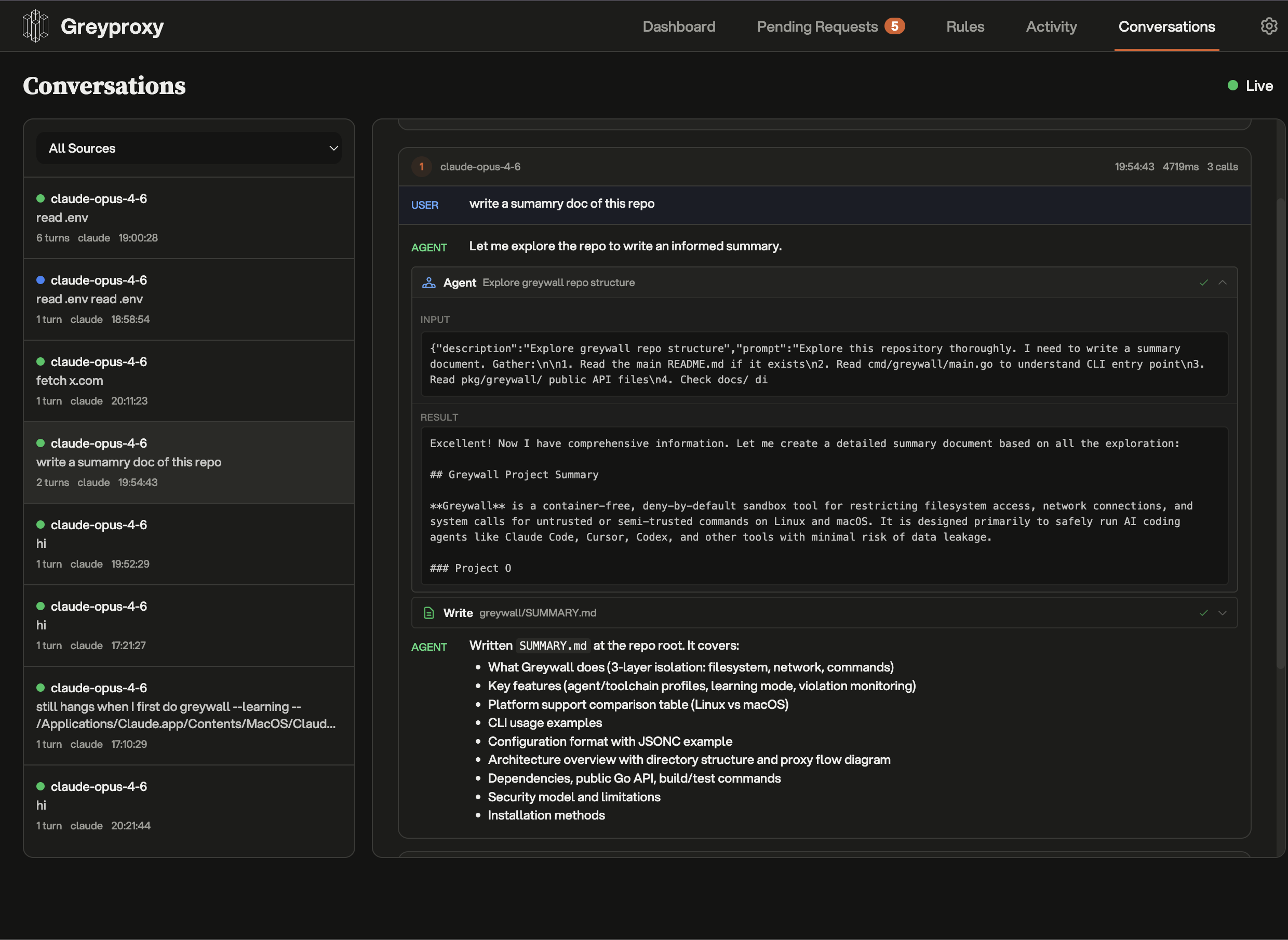Open the All Sources dropdown
The width and height of the screenshot is (1288, 940).
pyautogui.click(x=189, y=149)
